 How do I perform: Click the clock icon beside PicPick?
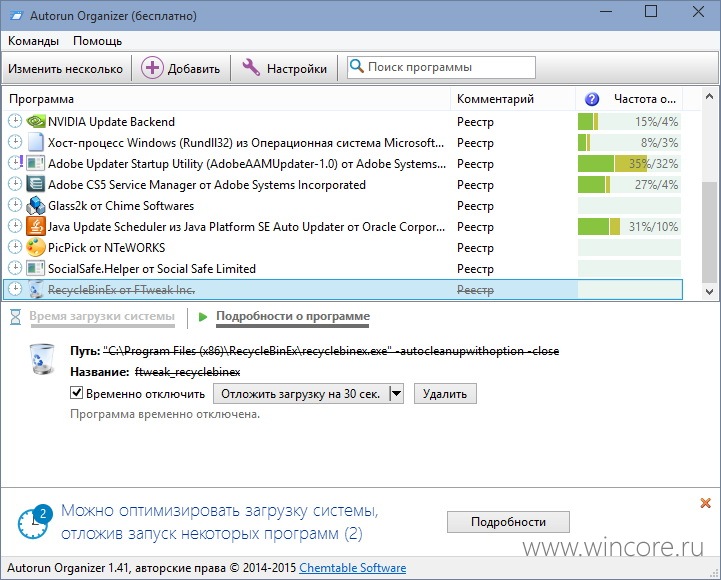[15, 247]
